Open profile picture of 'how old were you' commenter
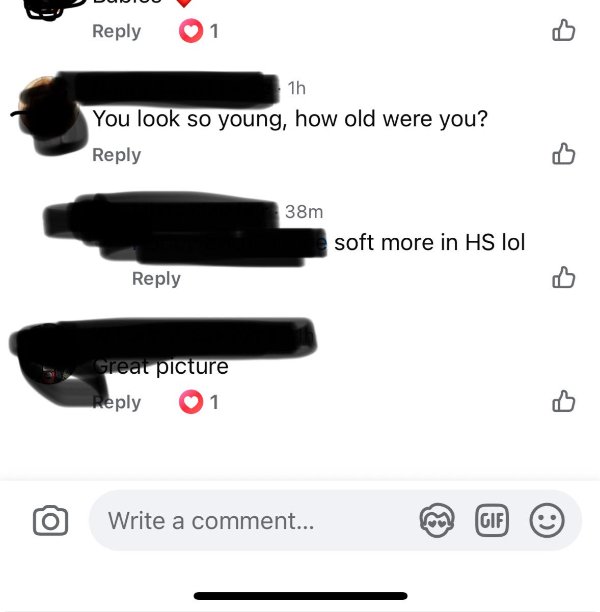 [x=51, y=115]
